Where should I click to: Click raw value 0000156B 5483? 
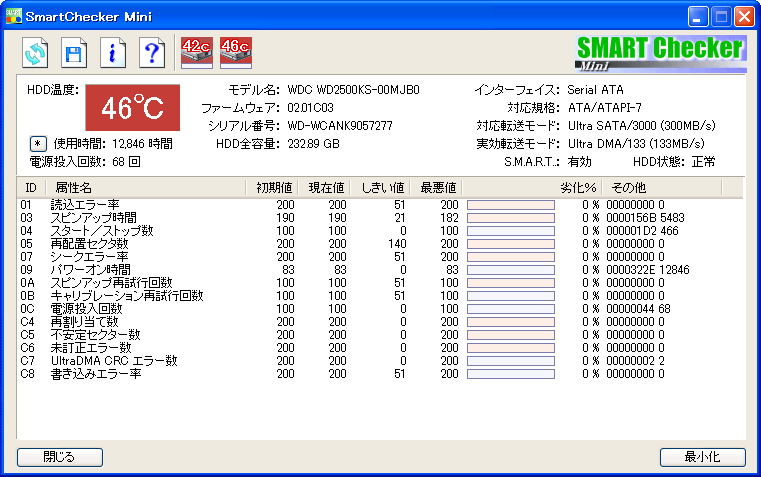pos(645,218)
